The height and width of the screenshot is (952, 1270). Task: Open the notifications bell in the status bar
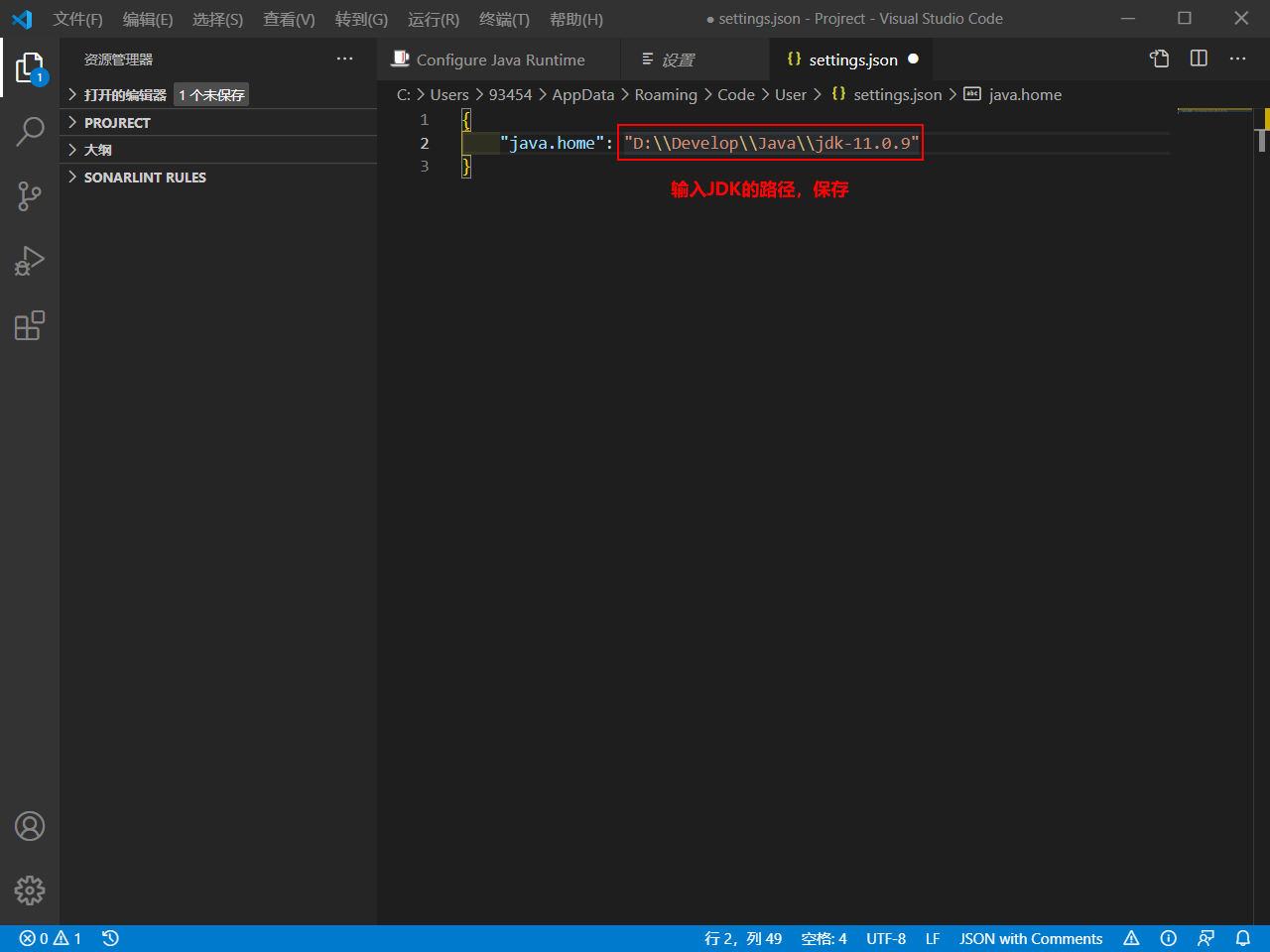(x=1243, y=938)
